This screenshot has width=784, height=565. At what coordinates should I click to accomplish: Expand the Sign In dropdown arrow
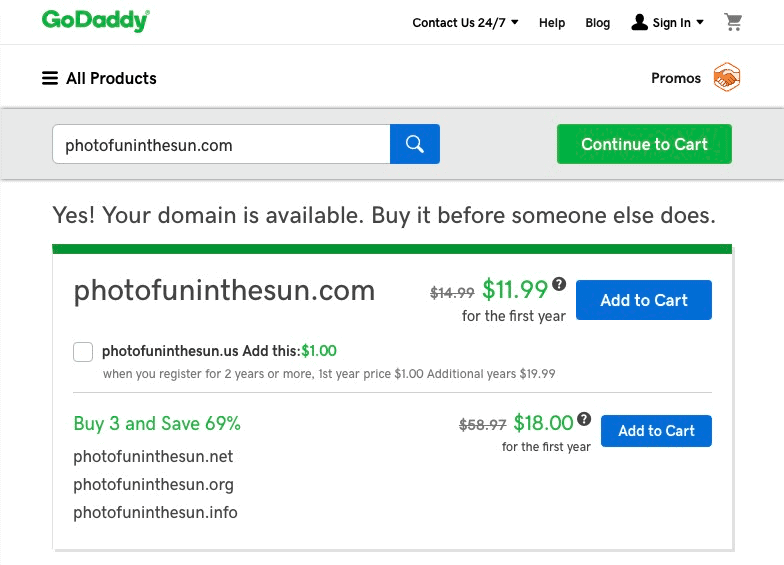click(x=700, y=22)
